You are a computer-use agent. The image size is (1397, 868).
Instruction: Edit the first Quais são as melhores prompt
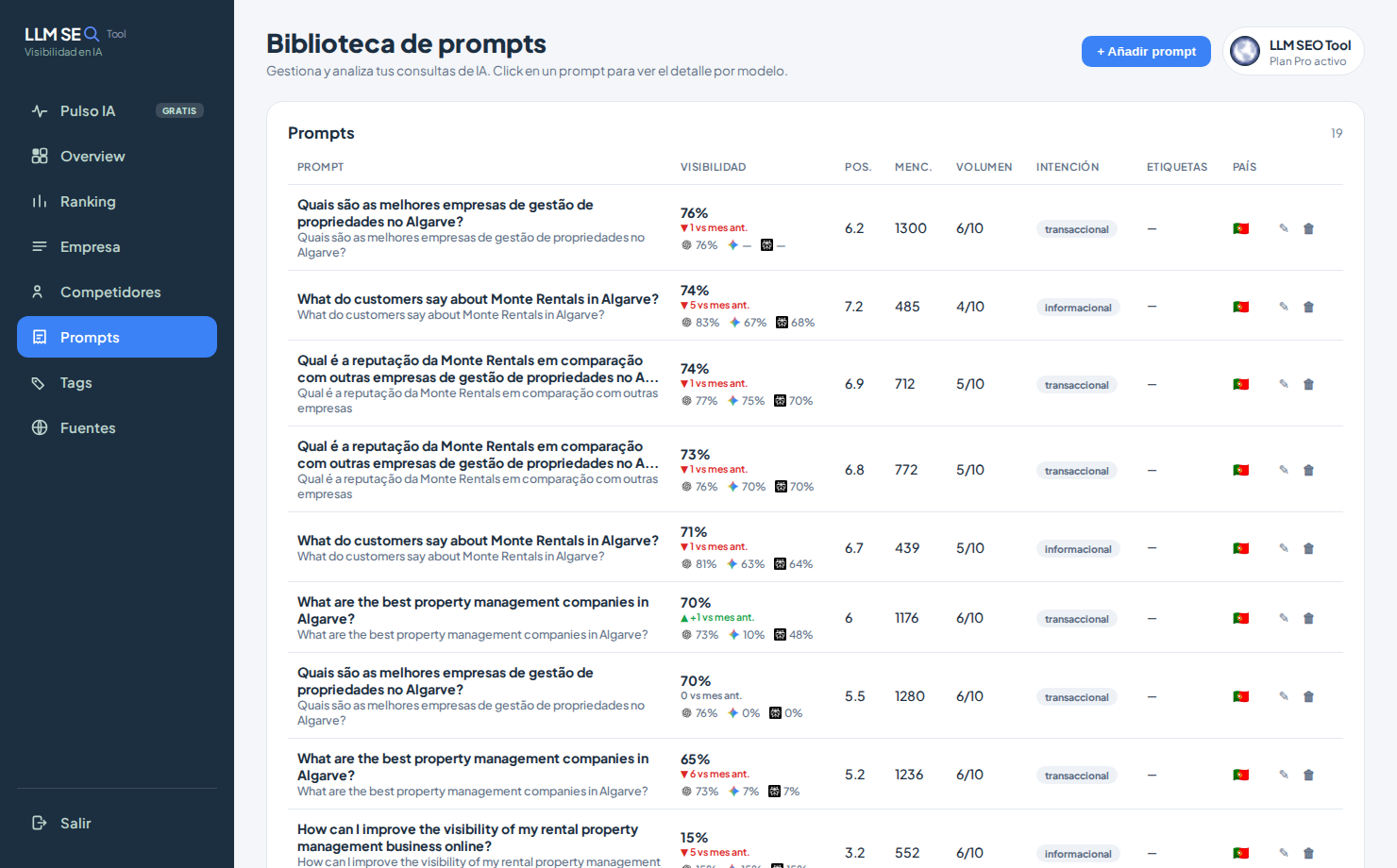(x=1284, y=228)
